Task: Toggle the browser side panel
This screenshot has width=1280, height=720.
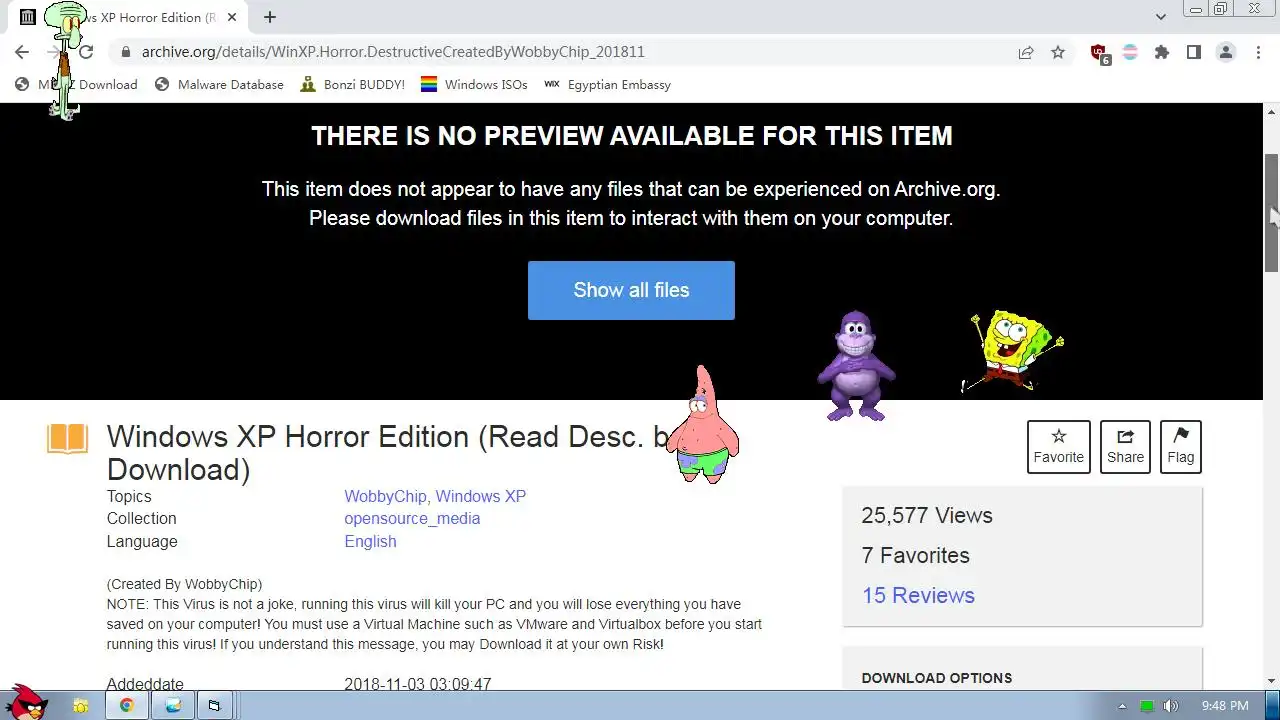Action: coord(1193,52)
